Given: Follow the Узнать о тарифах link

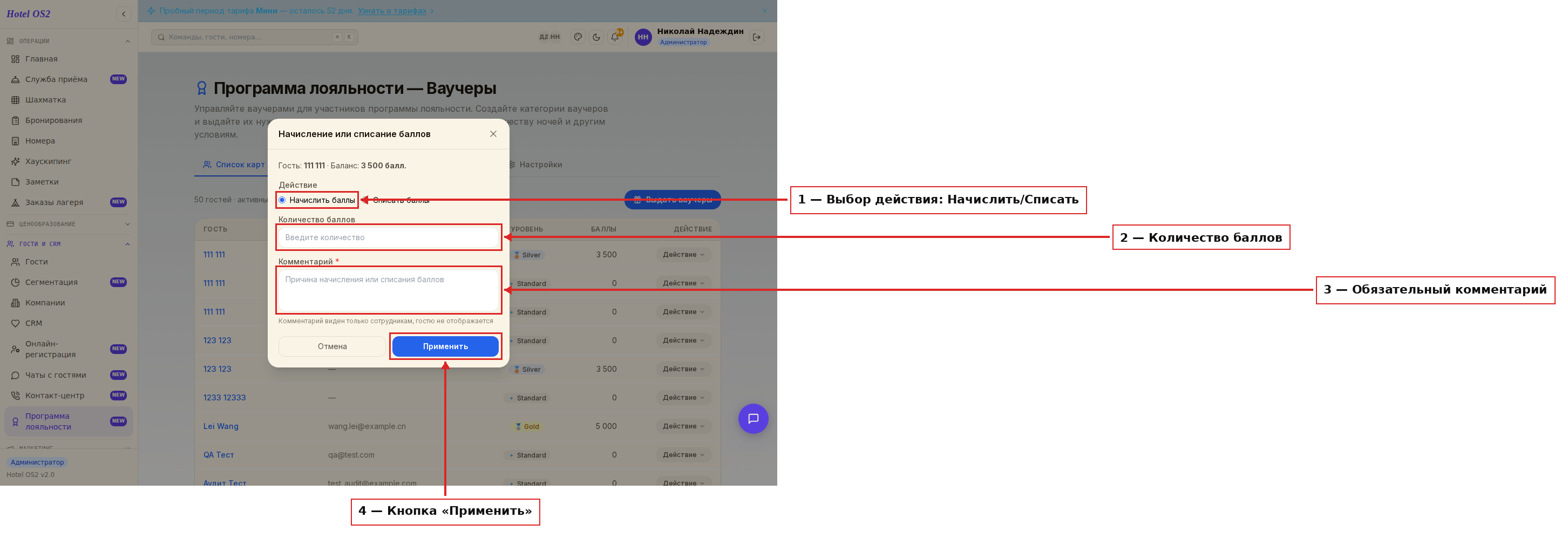Looking at the screenshot, I should (392, 11).
